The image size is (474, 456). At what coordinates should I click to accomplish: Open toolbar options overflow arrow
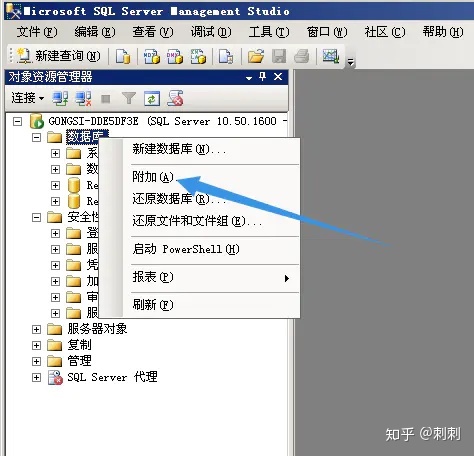click(x=350, y=62)
